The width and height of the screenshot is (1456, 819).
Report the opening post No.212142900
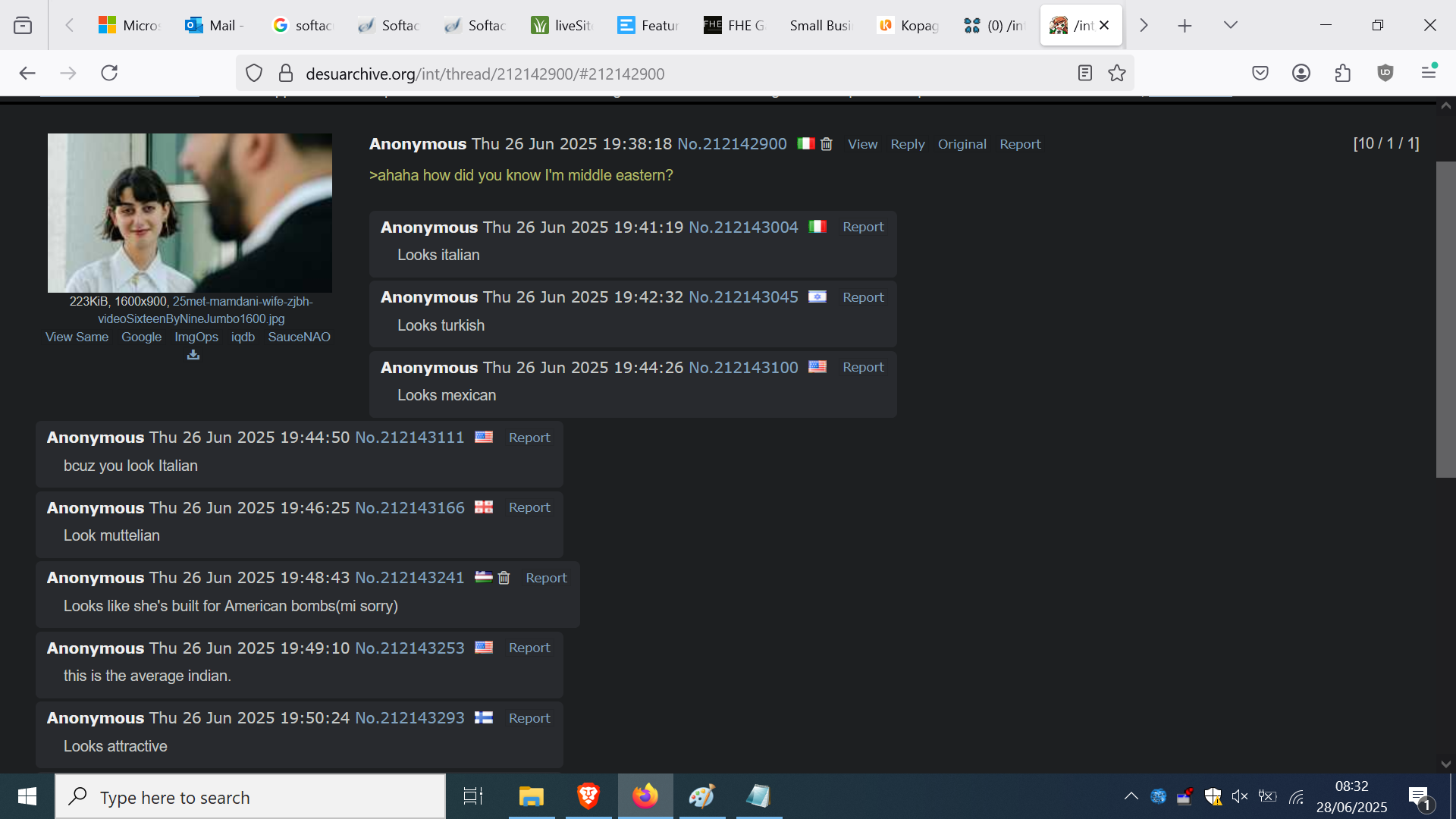coord(1020,144)
